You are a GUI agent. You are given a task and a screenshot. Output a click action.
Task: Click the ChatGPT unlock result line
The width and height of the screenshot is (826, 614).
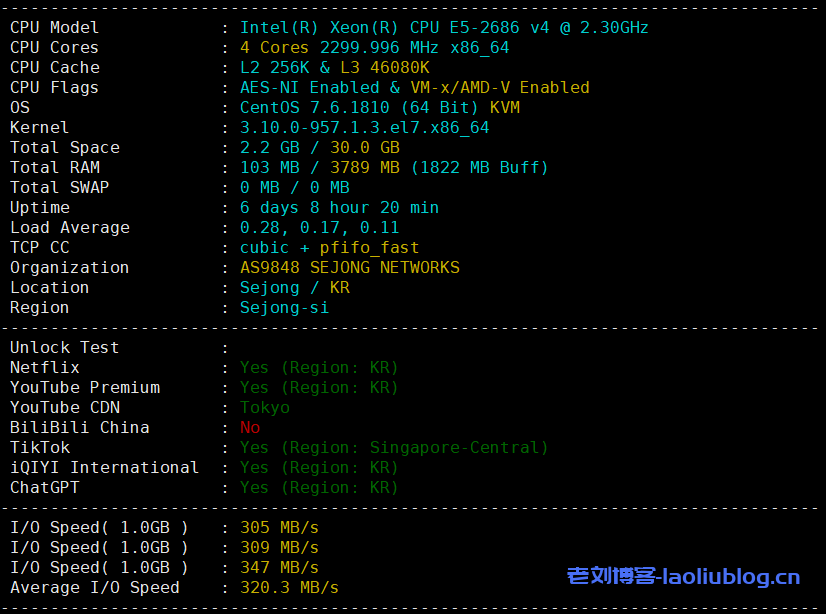319,488
